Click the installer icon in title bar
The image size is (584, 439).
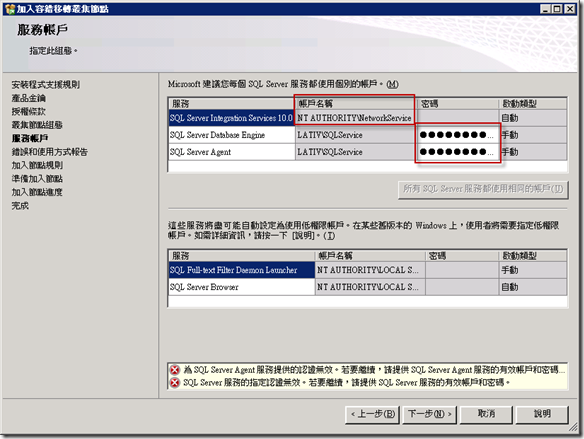click(10, 9)
